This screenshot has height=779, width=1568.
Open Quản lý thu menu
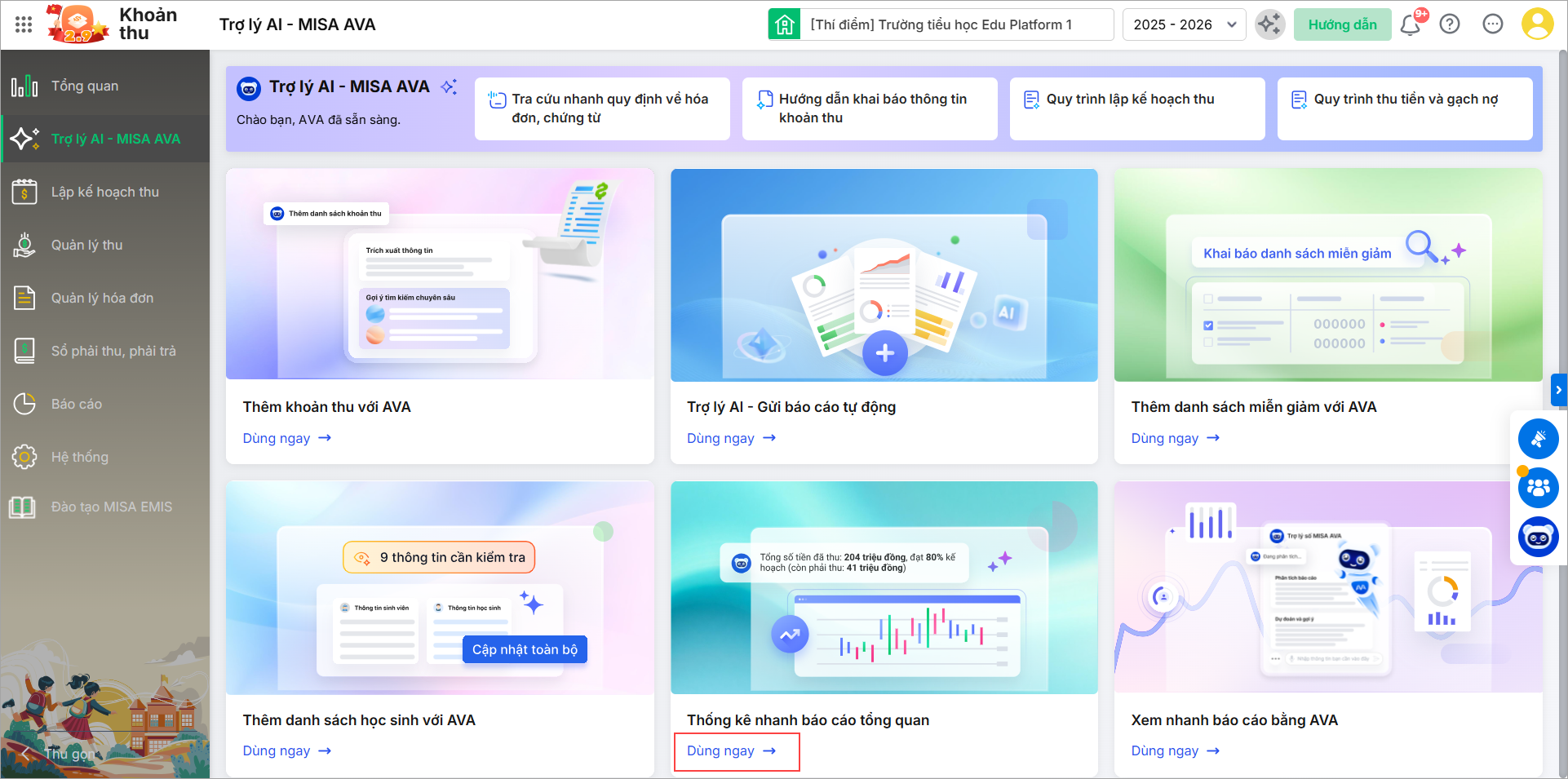click(105, 245)
